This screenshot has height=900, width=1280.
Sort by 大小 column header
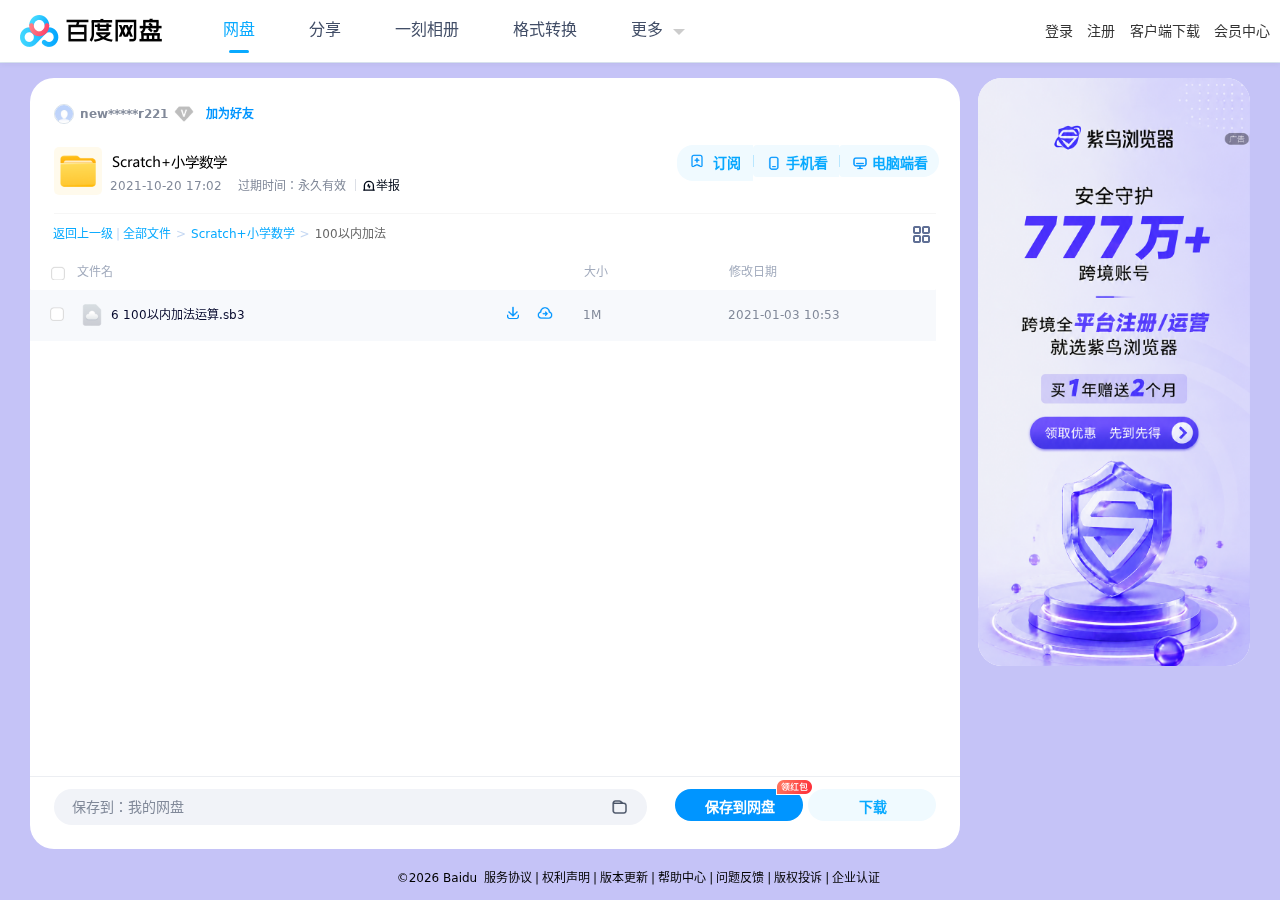click(596, 272)
